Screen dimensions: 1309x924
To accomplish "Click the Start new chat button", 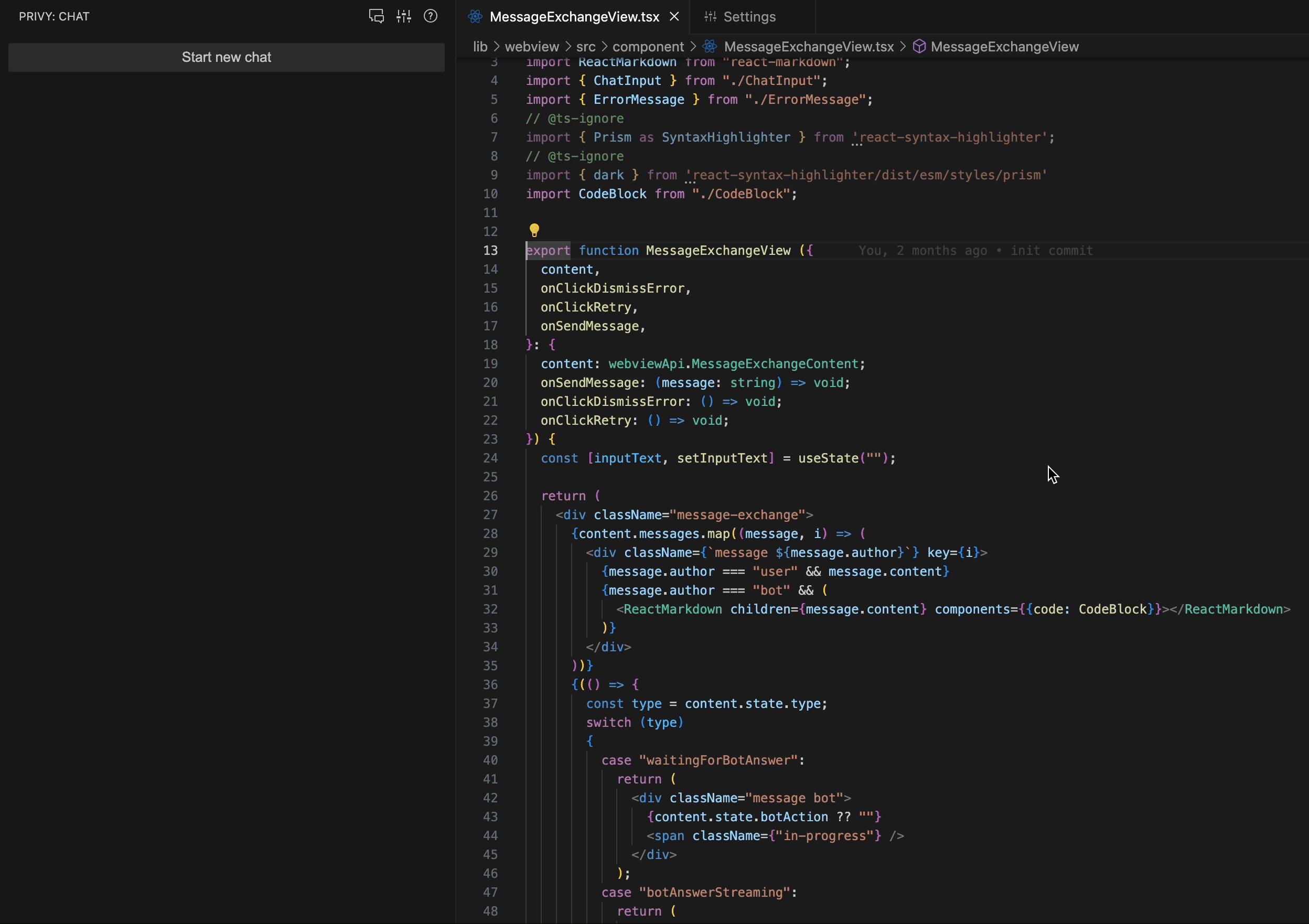I will pyautogui.click(x=226, y=56).
